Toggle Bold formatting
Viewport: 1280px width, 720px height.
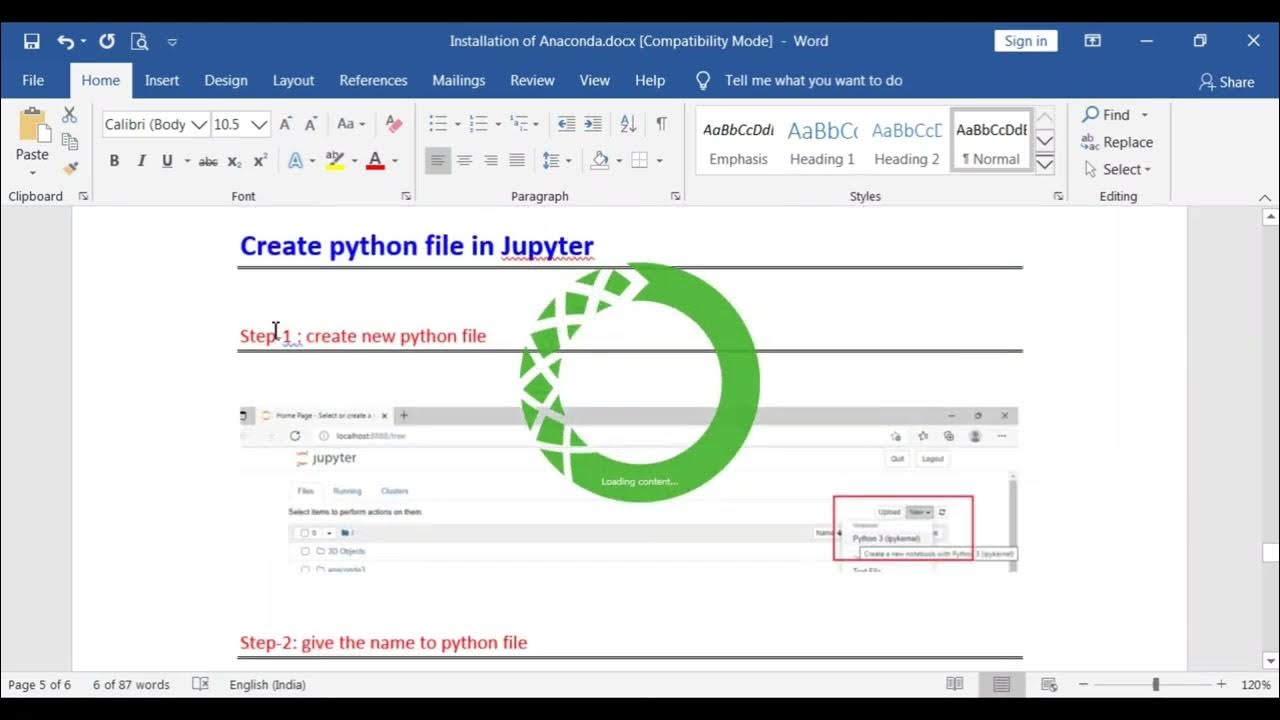[114, 161]
